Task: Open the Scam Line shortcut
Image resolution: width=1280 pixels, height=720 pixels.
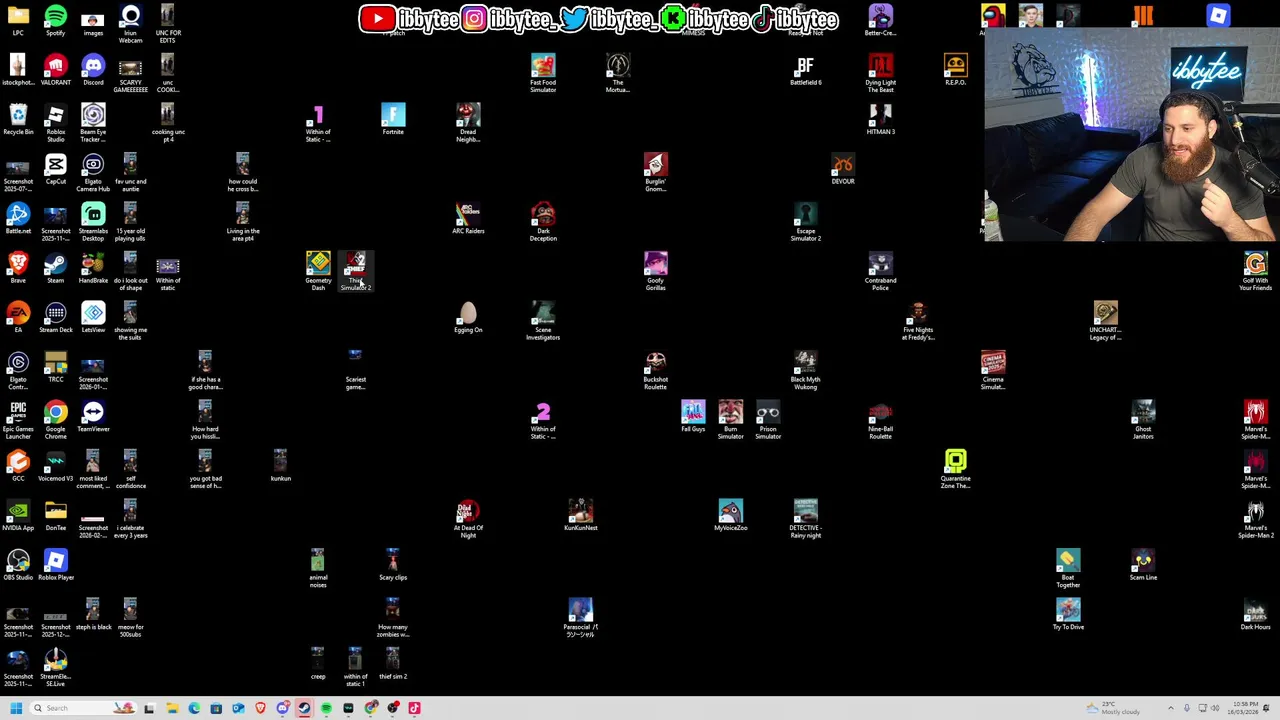Action: (x=1143, y=566)
